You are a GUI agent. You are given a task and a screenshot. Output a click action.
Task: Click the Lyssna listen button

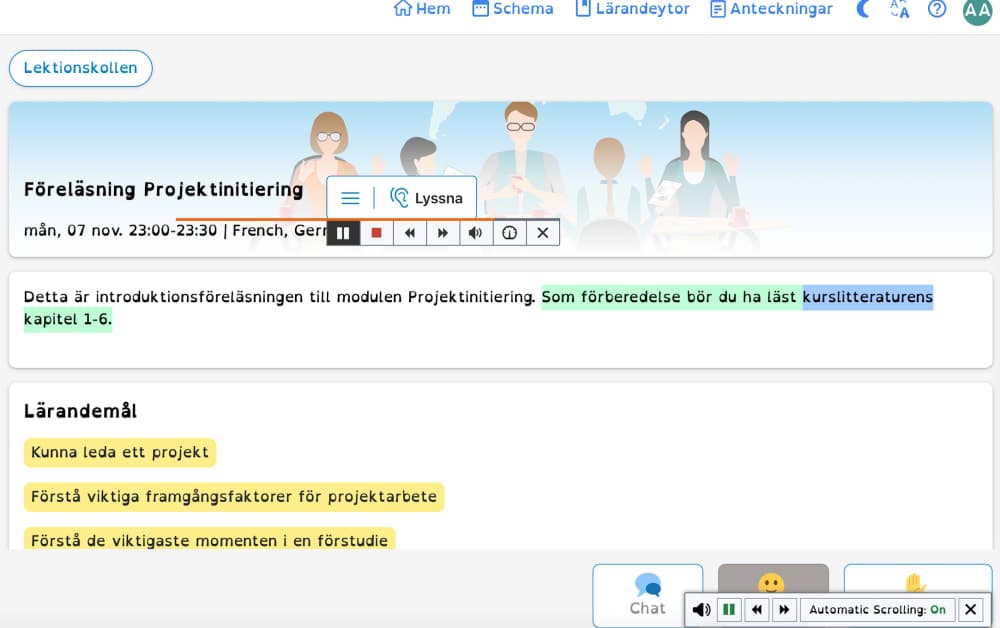427,198
